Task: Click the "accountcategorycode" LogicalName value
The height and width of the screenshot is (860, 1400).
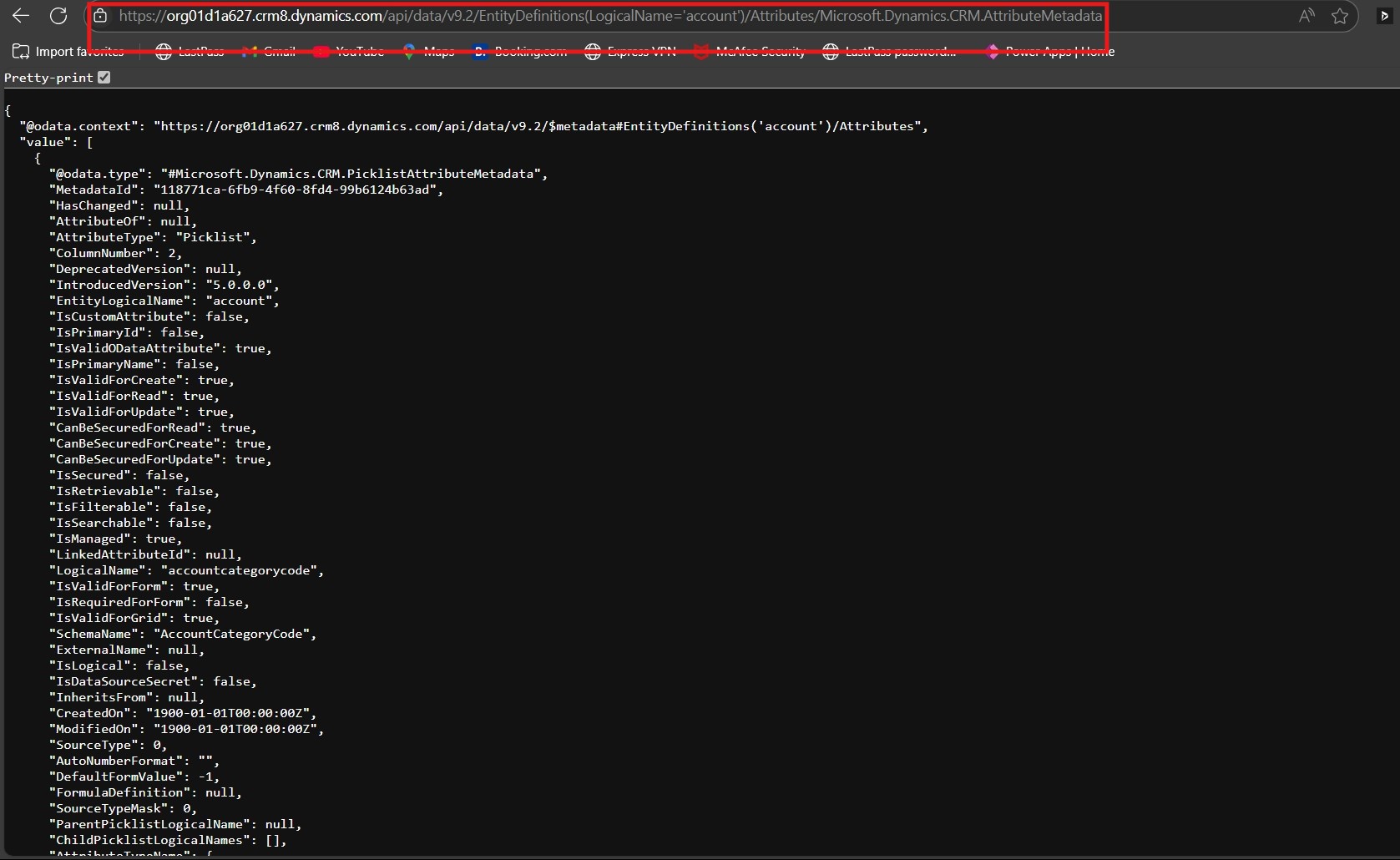Action: coord(239,570)
